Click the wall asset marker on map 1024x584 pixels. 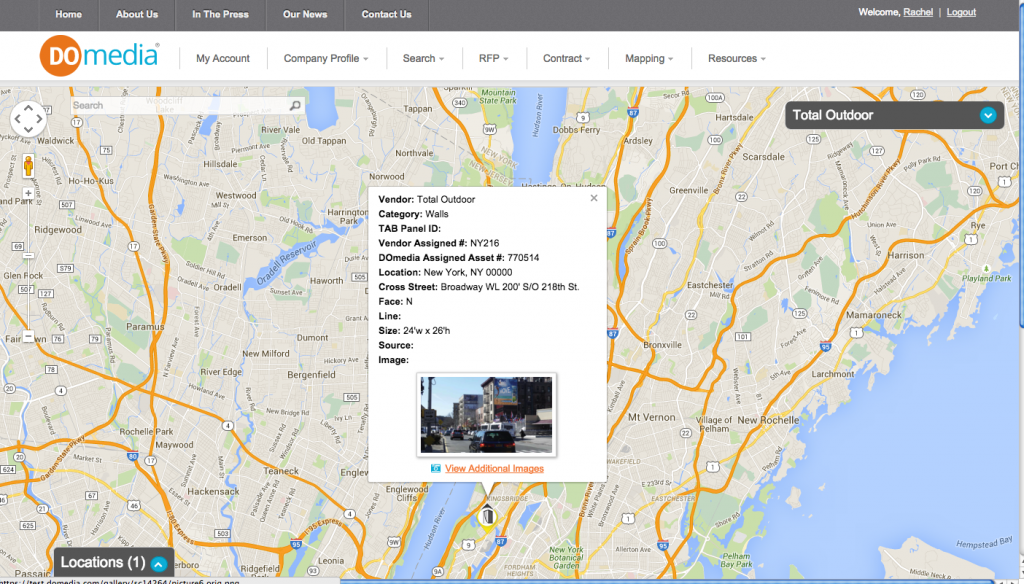(487, 515)
